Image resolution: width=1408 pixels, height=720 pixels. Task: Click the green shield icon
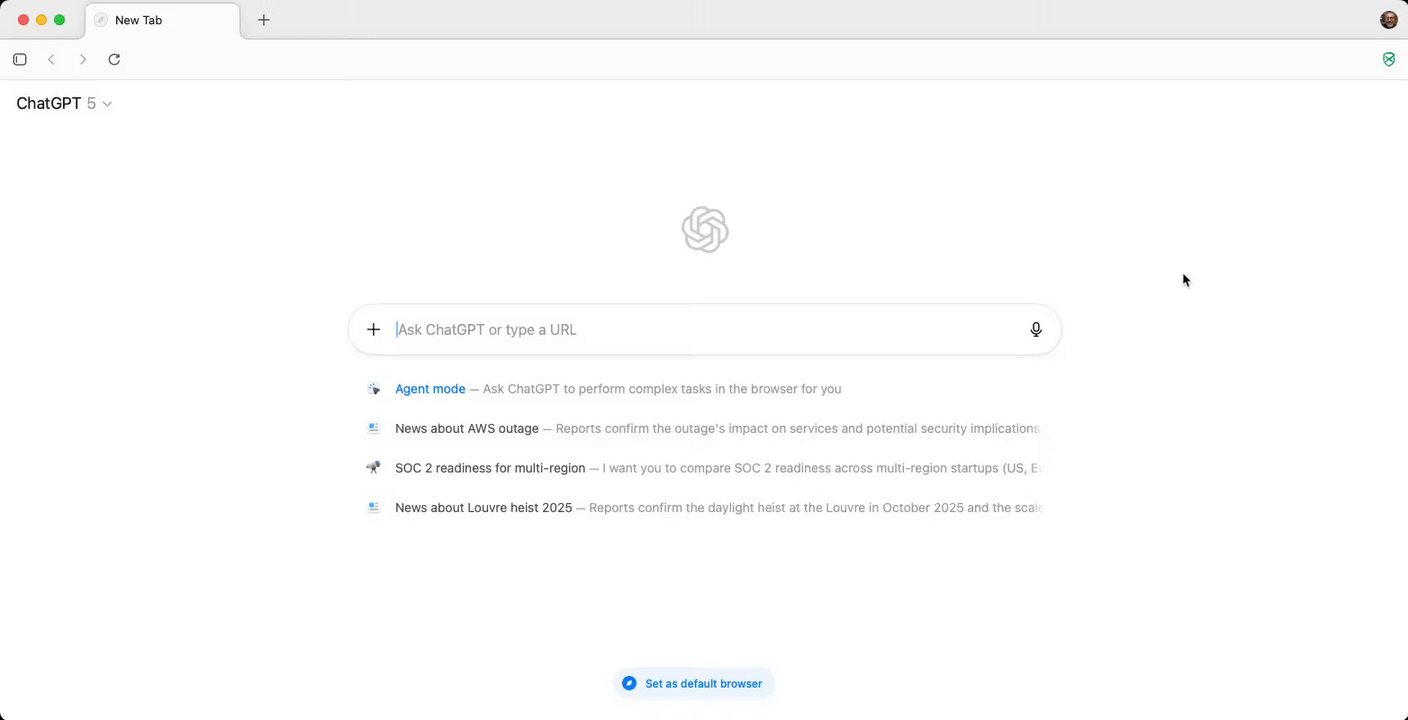click(x=1389, y=59)
